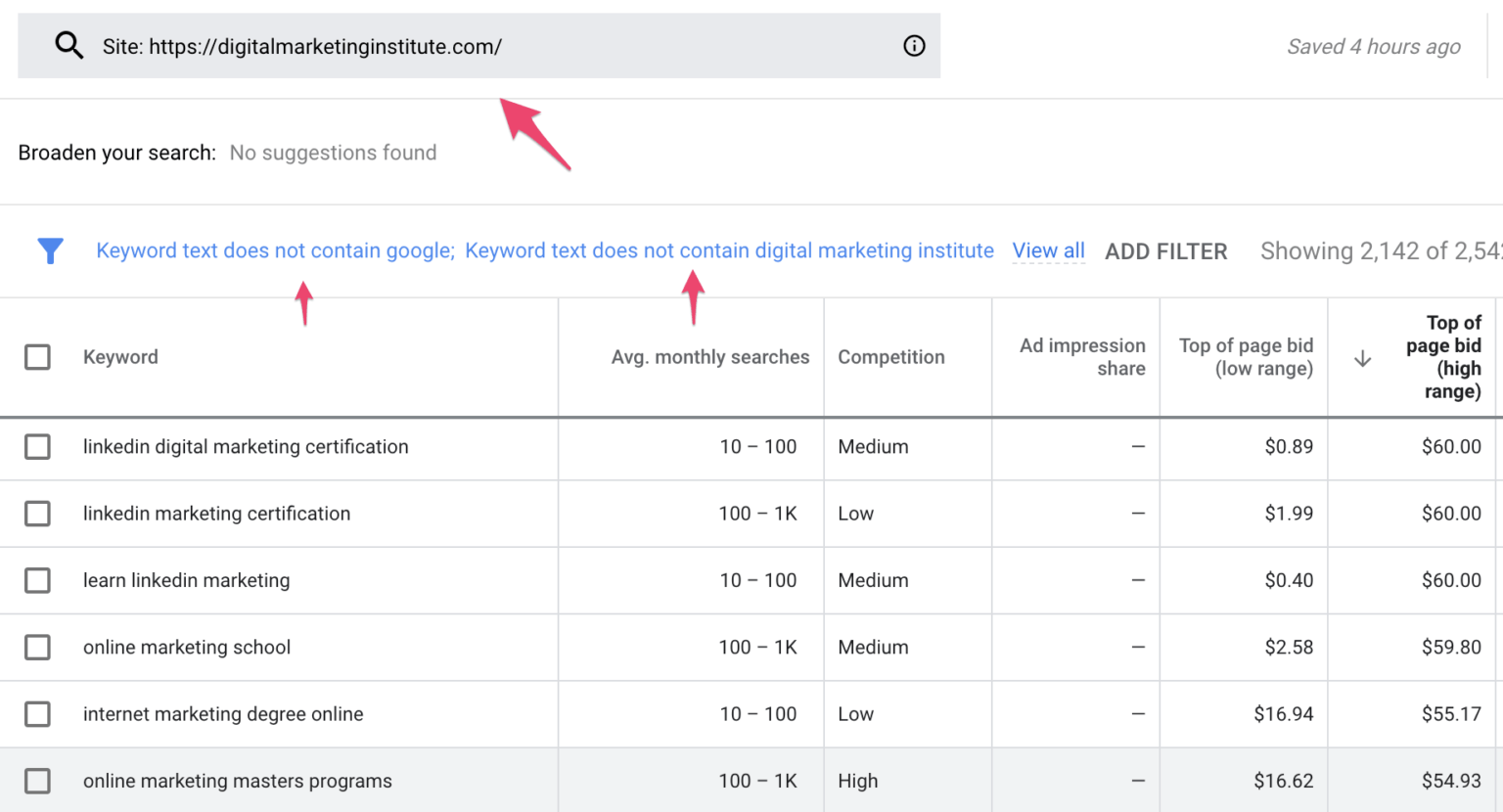Check the select-all checkbox in the Keyword header
Viewport: 1503px width, 812px height.
coord(37,357)
